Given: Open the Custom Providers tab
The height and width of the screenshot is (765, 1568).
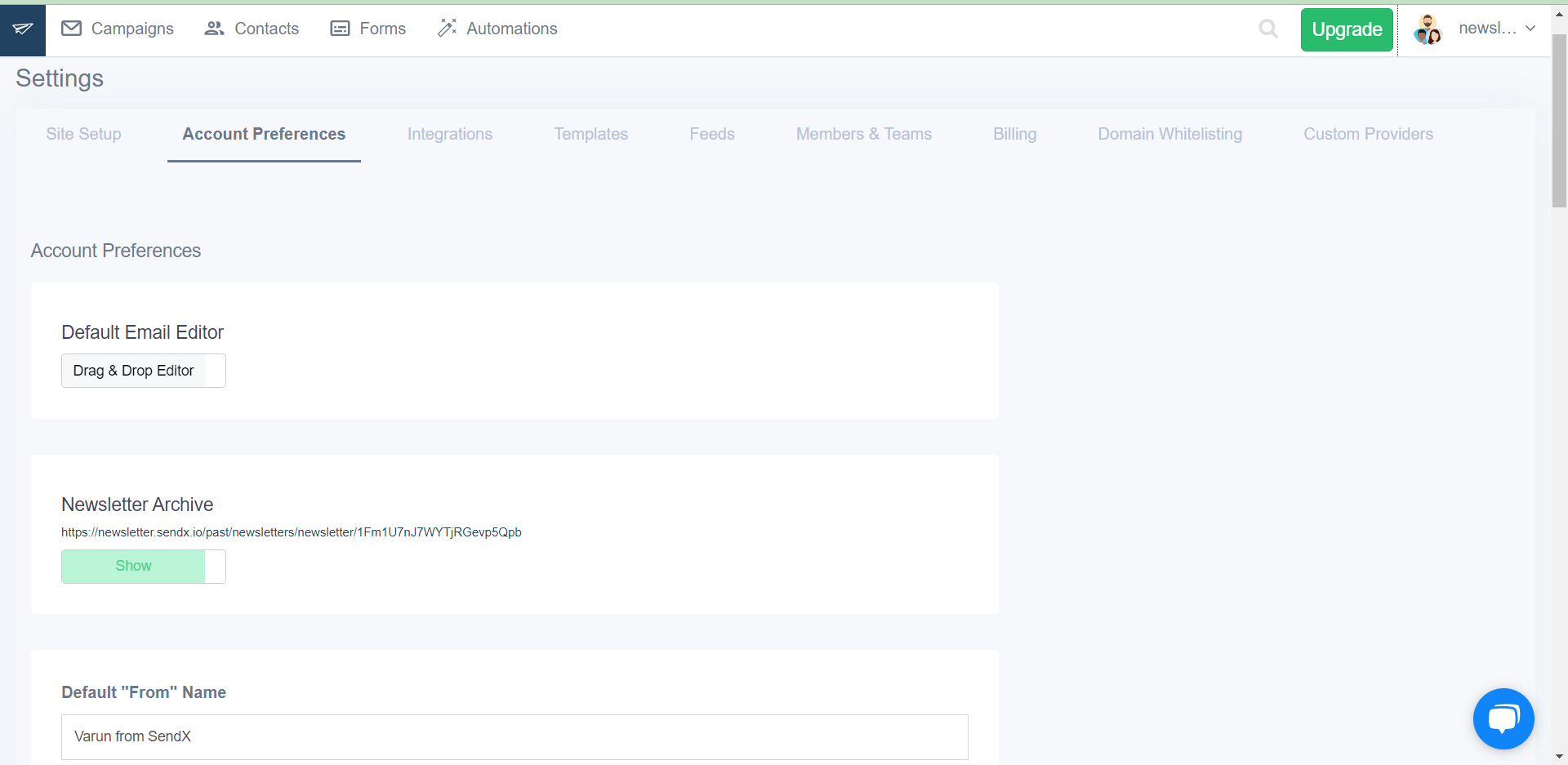Looking at the screenshot, I should (1368, 134).
